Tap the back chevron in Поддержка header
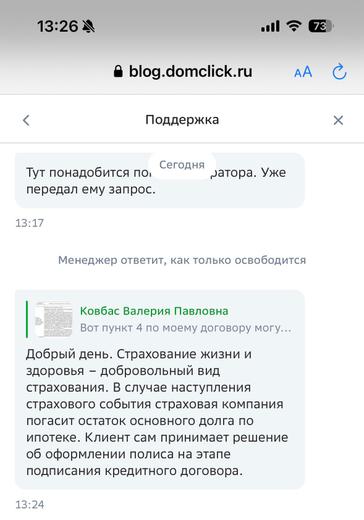The height and width of the screenshot is (520, 364). [x=26, y=120]
